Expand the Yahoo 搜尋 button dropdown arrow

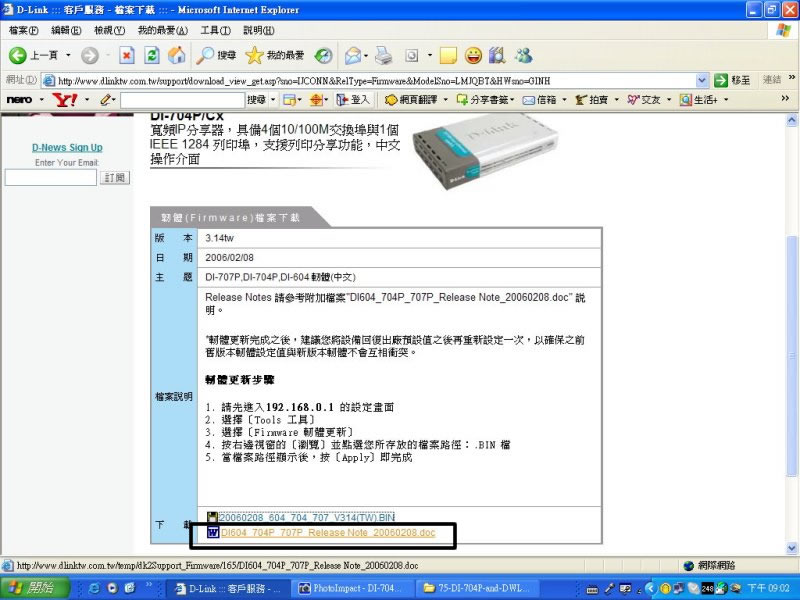click(273, 99)
